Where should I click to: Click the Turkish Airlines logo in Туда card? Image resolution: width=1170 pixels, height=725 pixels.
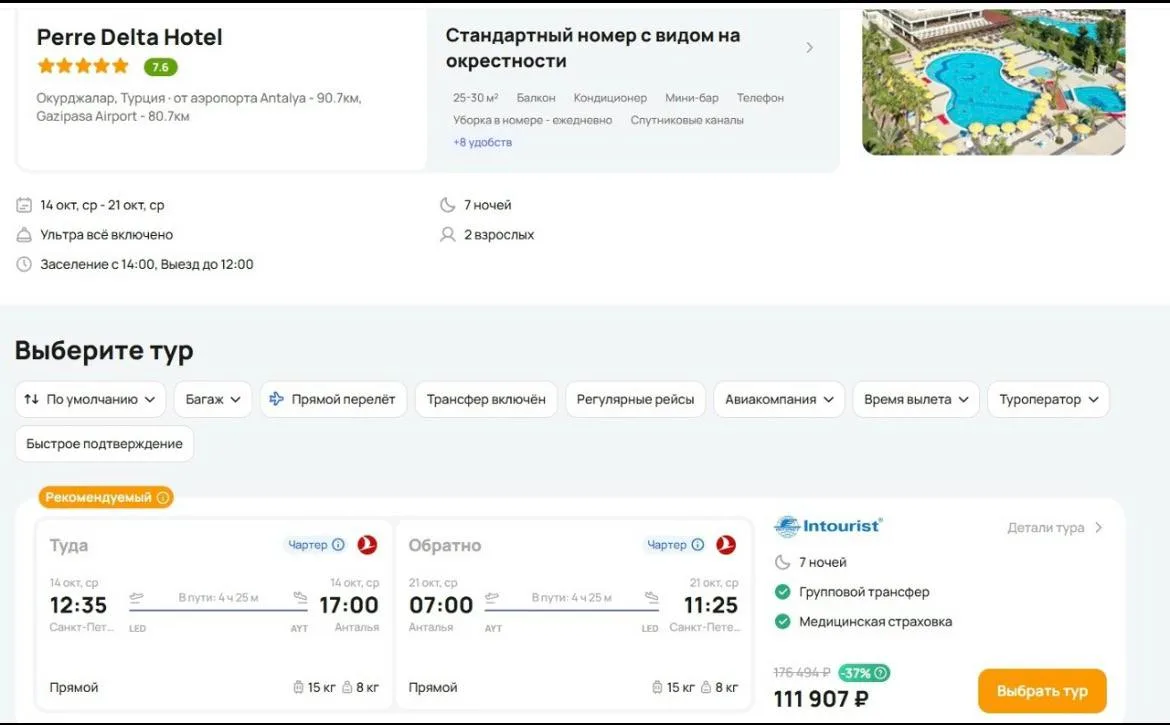367,545
